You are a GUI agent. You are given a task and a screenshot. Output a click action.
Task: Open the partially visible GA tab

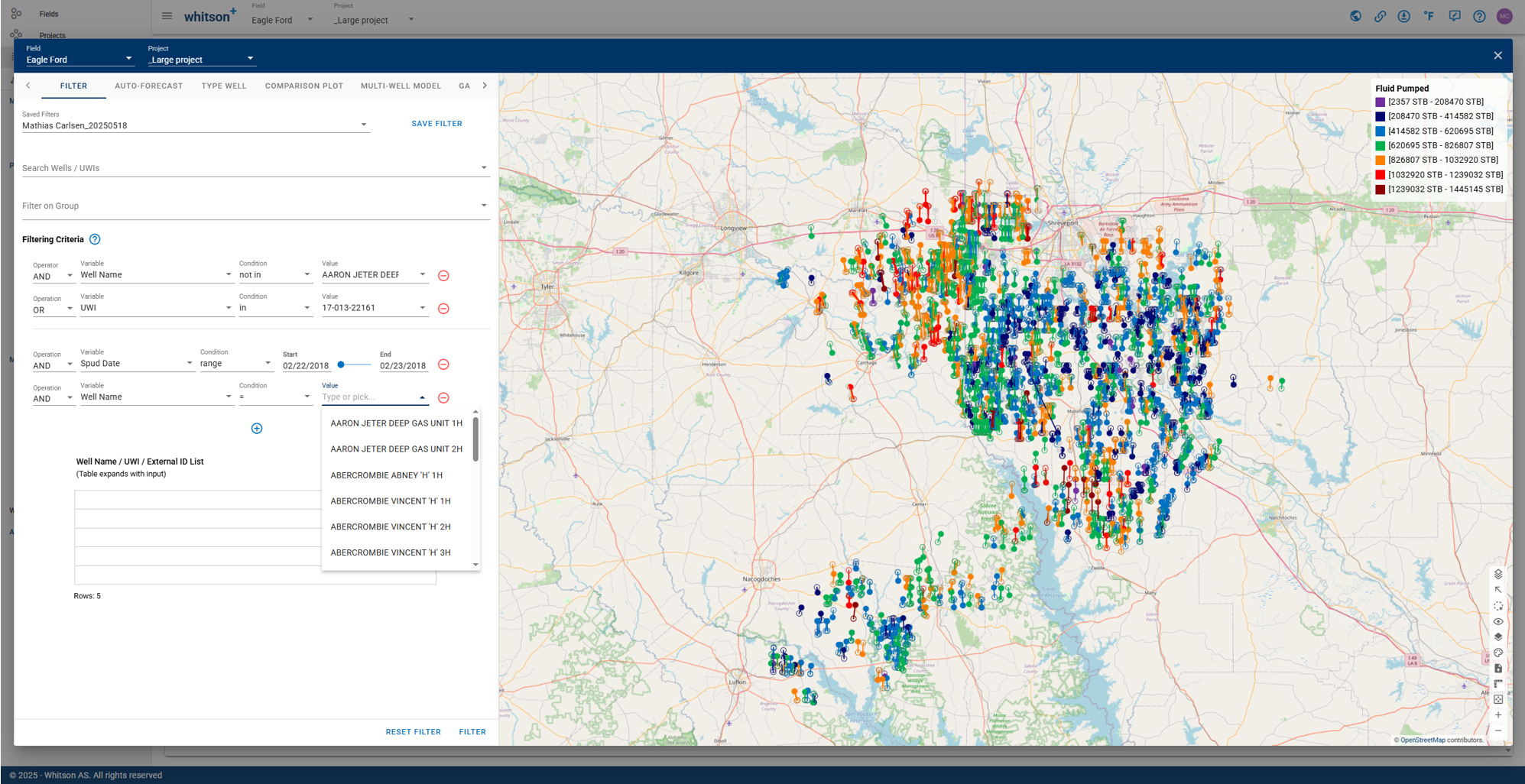pos(464,86)
